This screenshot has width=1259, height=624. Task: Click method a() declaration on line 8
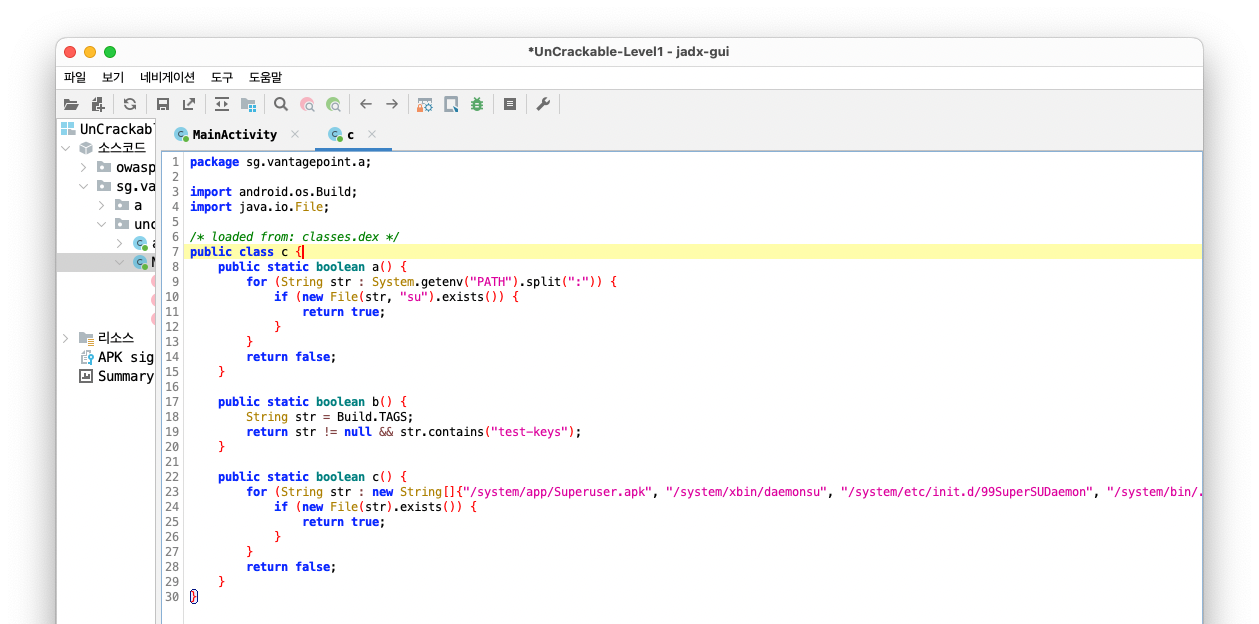312,267
